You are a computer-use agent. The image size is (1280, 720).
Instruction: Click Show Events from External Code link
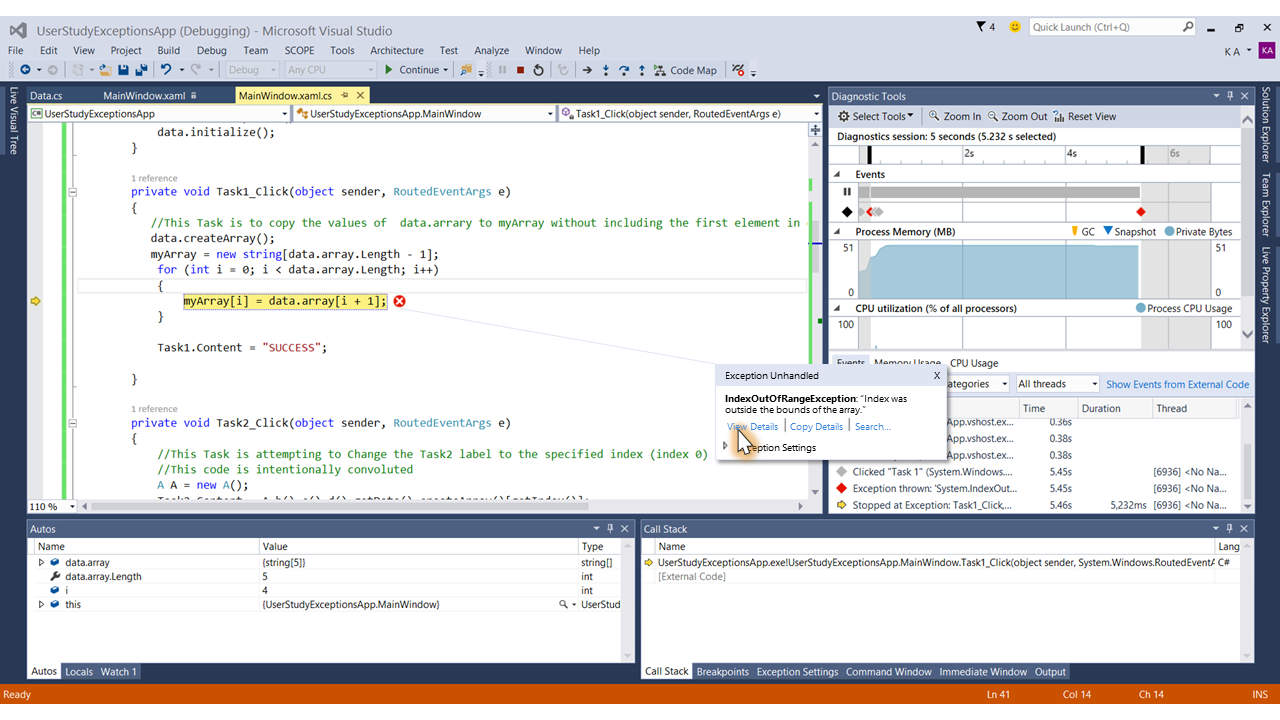click(1177, 384)
